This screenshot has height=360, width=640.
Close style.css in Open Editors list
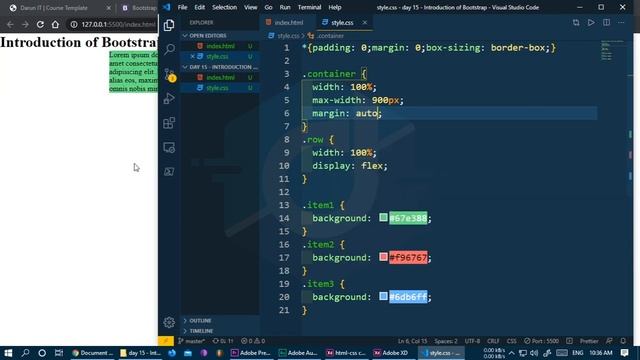coord(192,56)
